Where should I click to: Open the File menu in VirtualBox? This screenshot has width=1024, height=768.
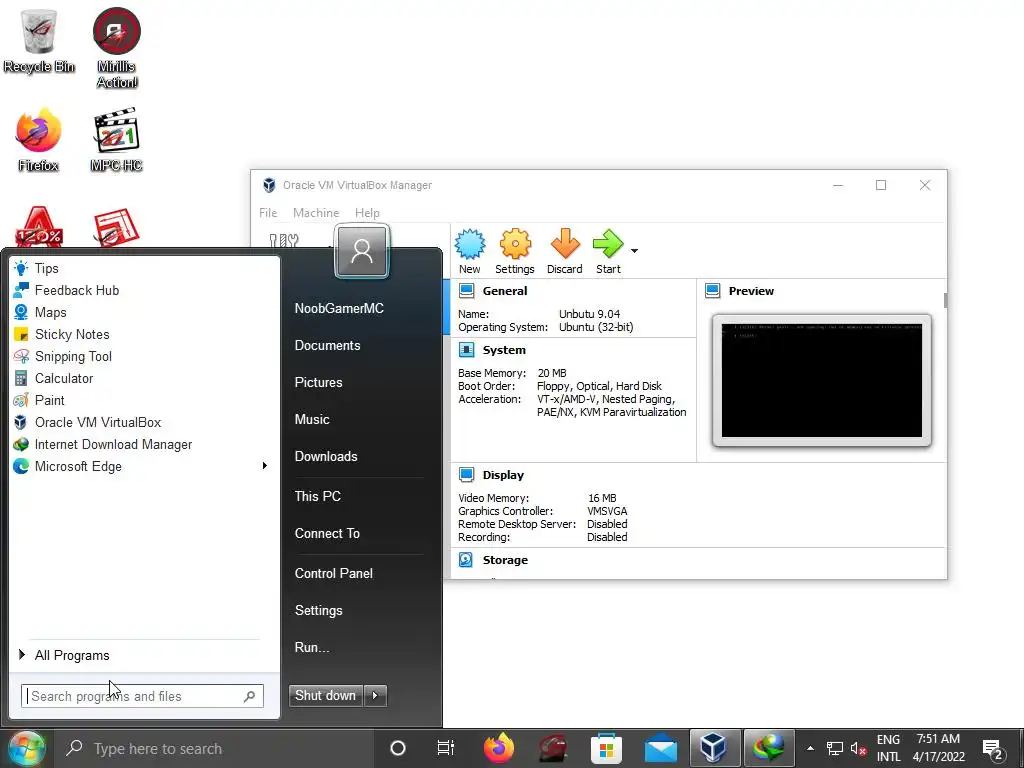pyautogui.click(x=268, y=213)
